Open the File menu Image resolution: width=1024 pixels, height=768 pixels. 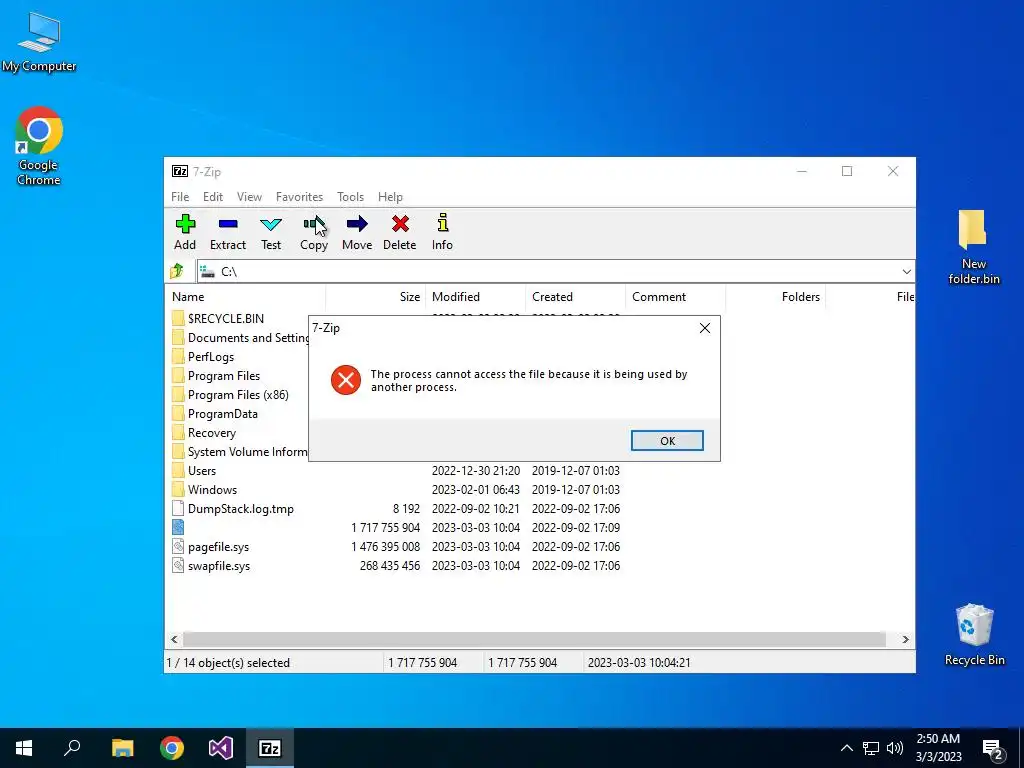click(x=180, y=197)
